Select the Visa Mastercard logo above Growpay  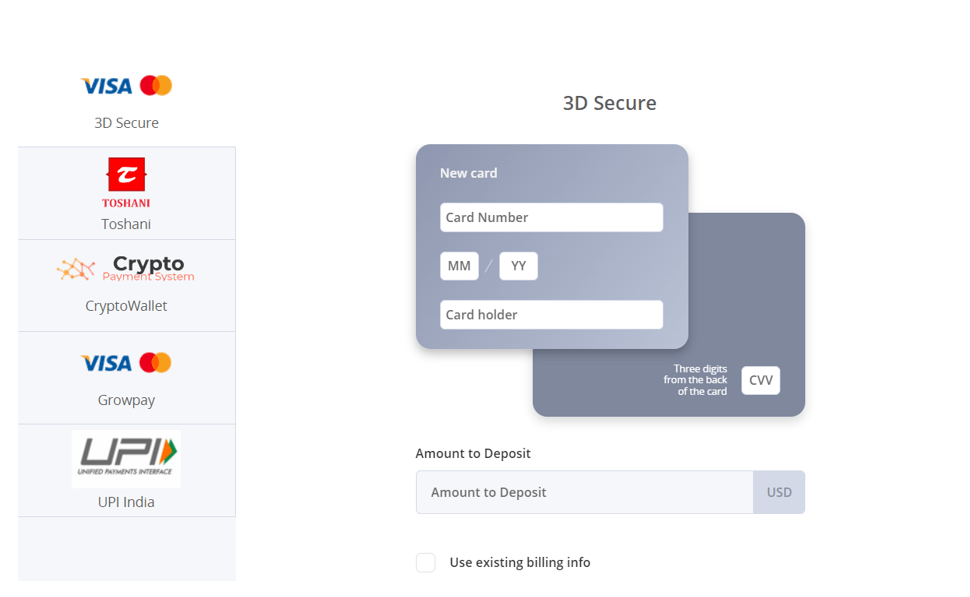pyautogui.click(x=126, y=363)
